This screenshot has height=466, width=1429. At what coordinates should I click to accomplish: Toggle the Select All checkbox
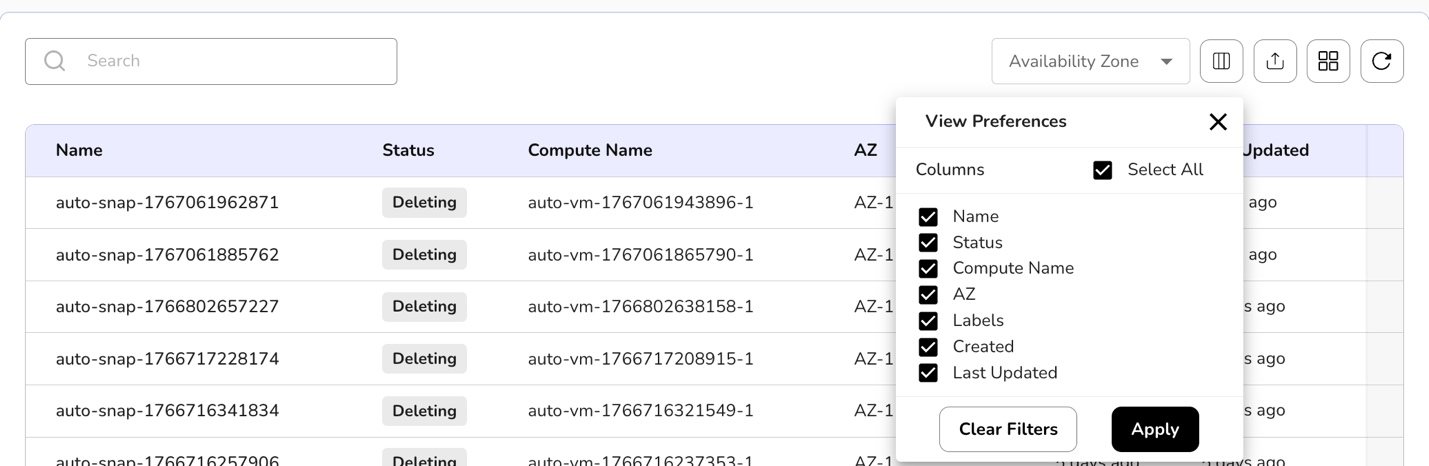tap(1103, 170)
